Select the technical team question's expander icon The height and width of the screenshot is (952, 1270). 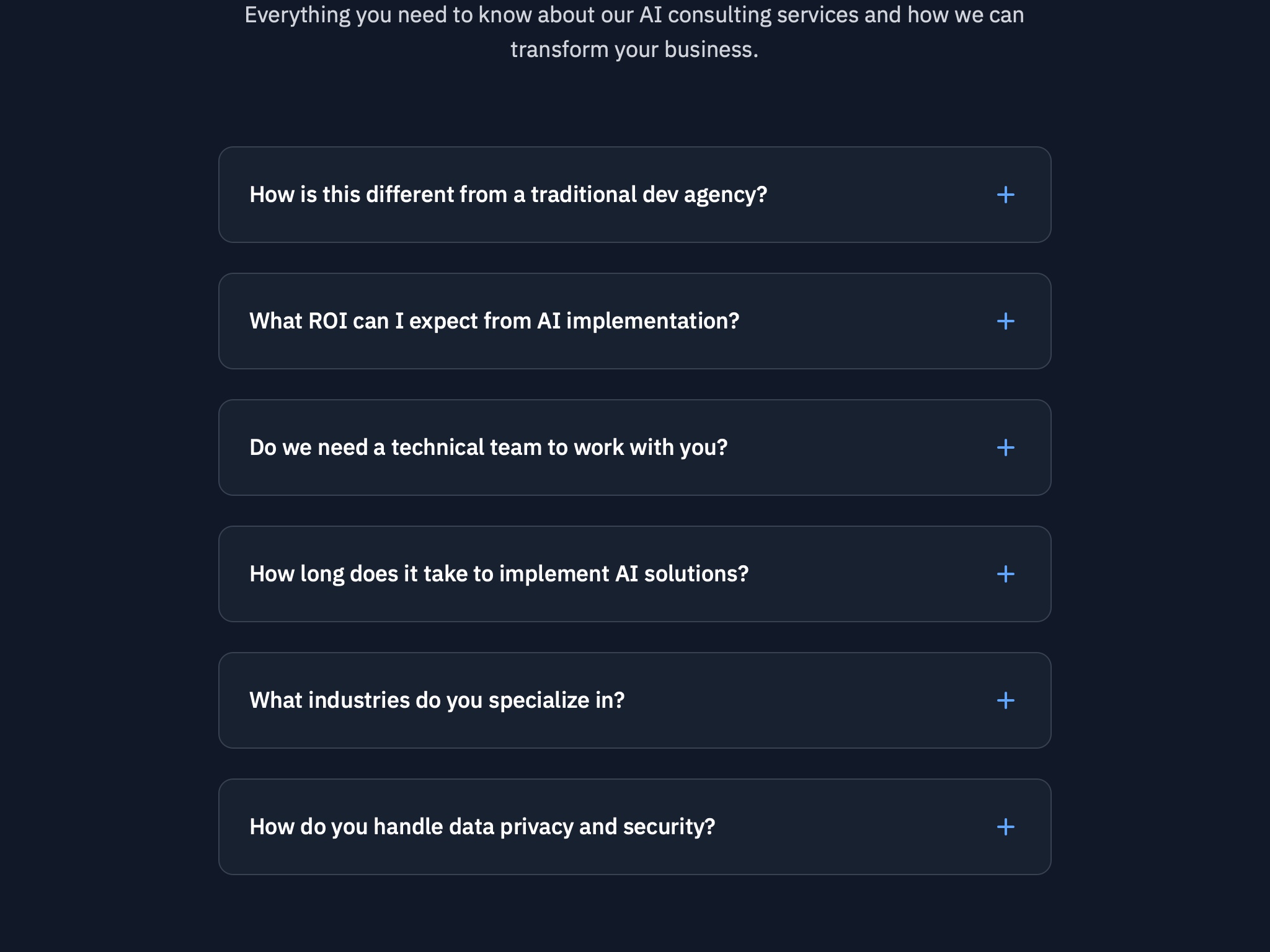(x=1006, y=447)
